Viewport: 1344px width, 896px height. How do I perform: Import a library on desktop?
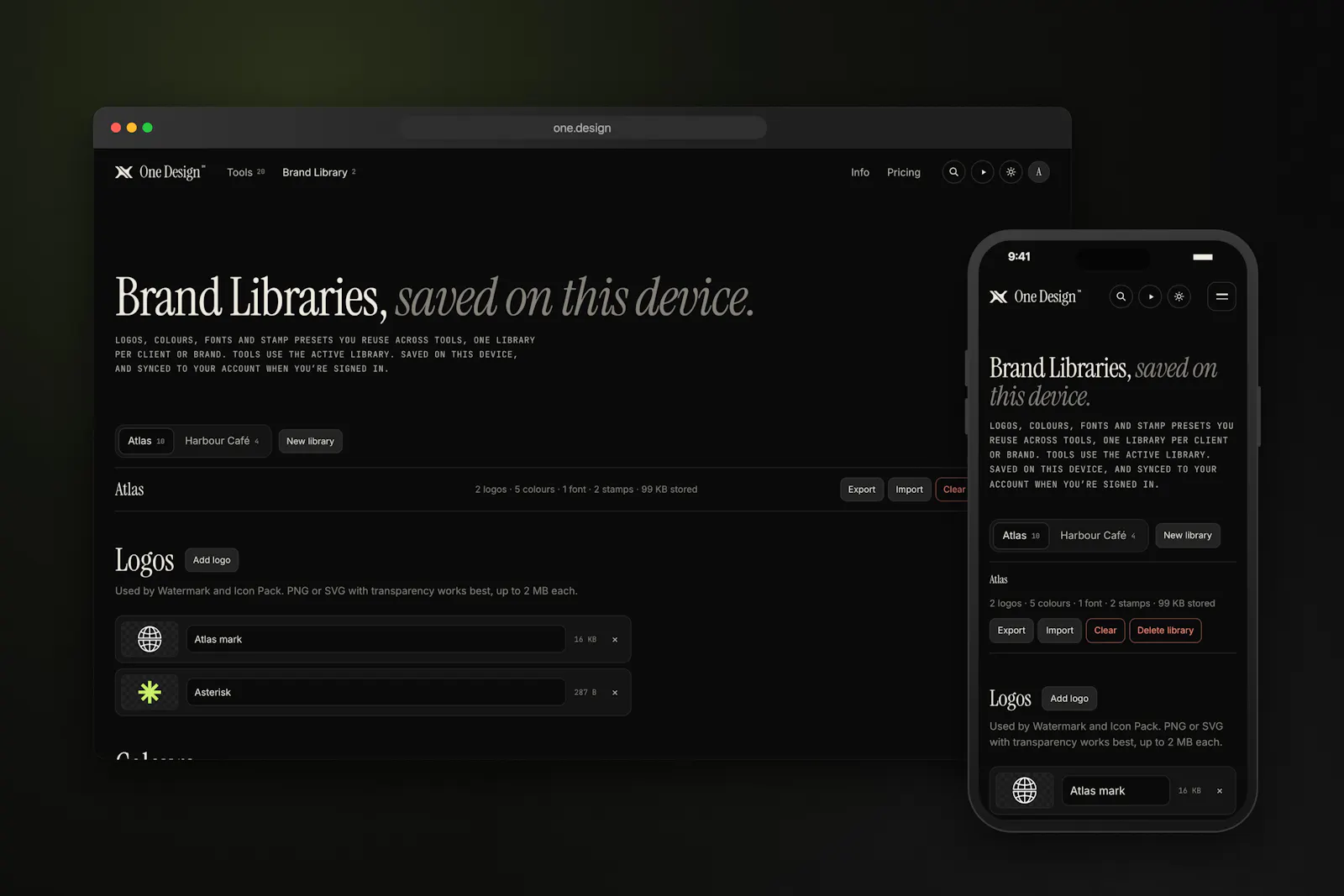point(909,490)
